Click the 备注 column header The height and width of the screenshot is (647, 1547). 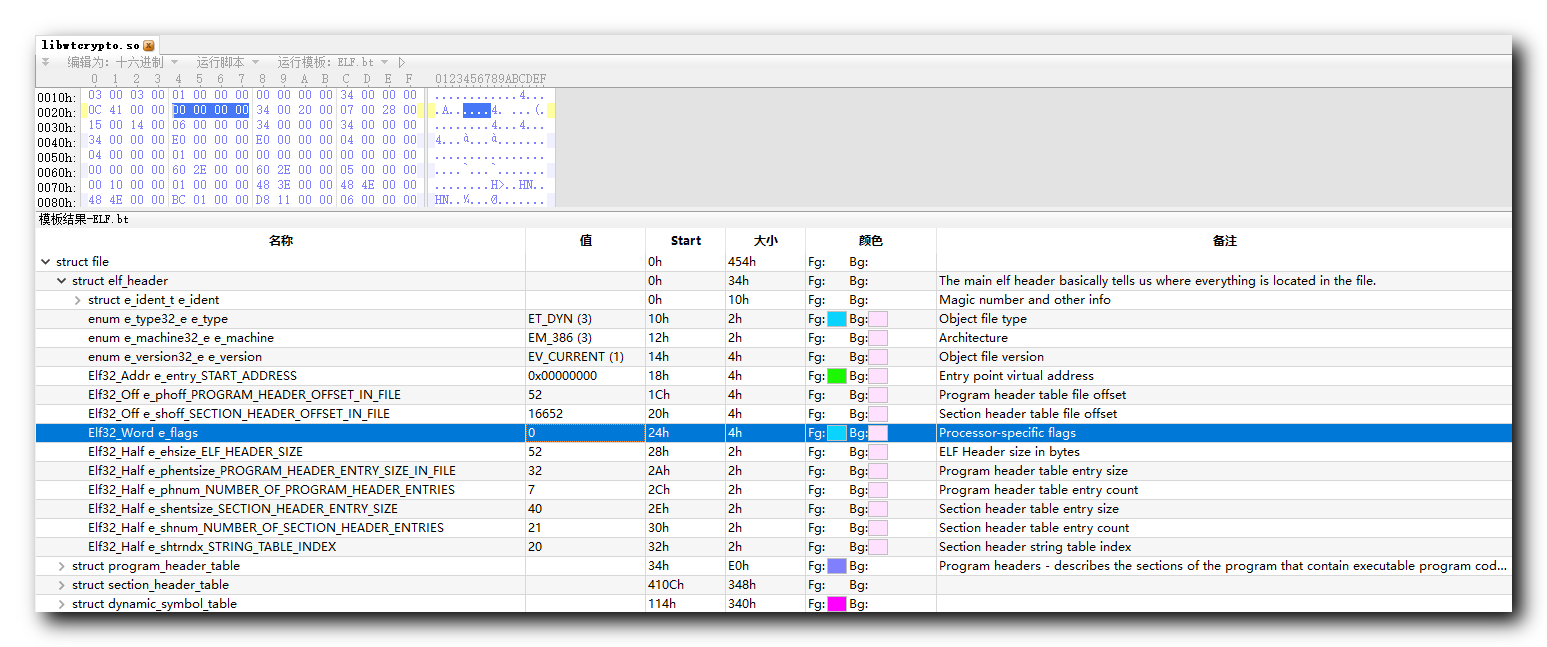pyautogui.click(x=1225, y=241)
